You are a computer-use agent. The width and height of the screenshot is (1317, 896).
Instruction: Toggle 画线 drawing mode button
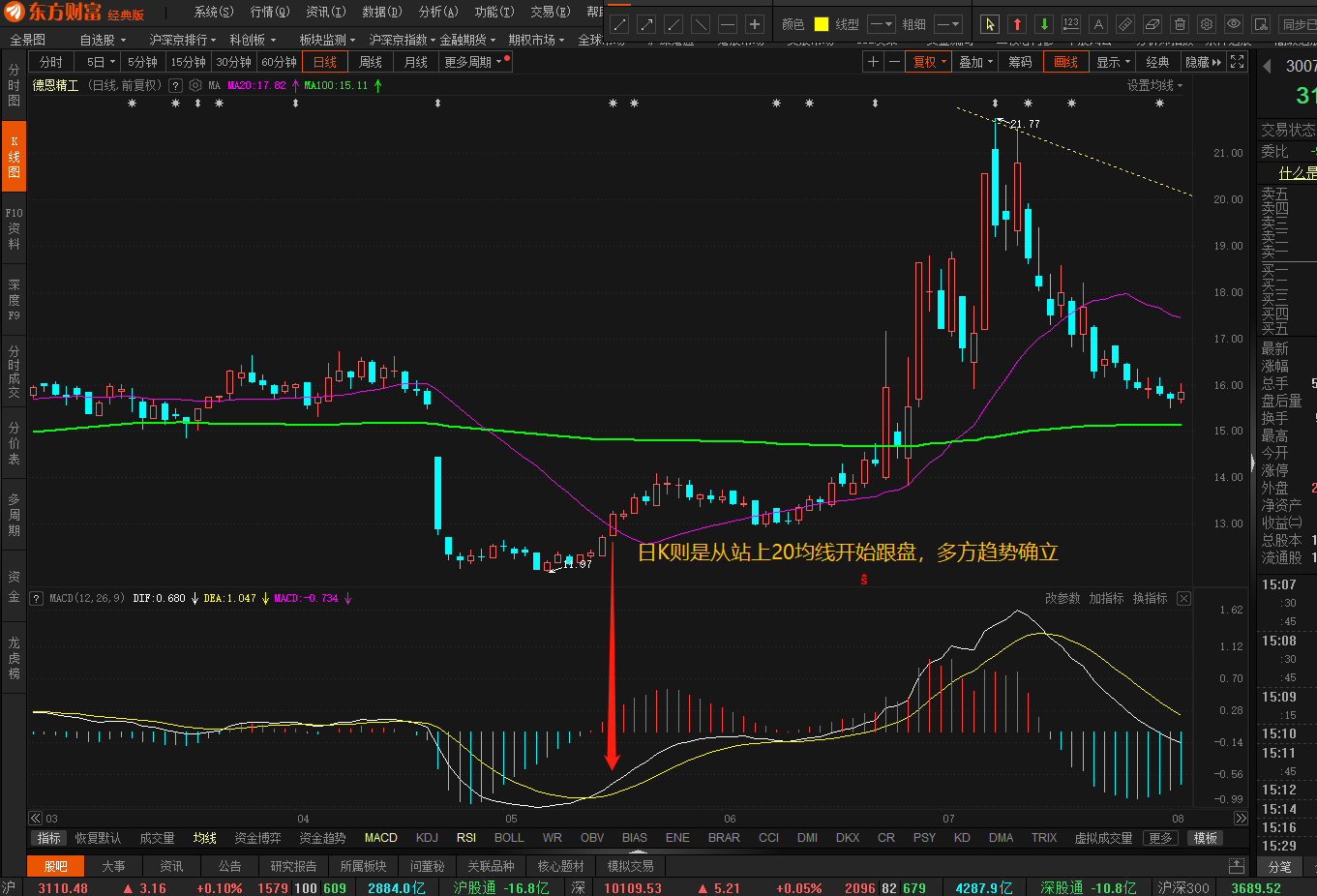click(1066, 62)
